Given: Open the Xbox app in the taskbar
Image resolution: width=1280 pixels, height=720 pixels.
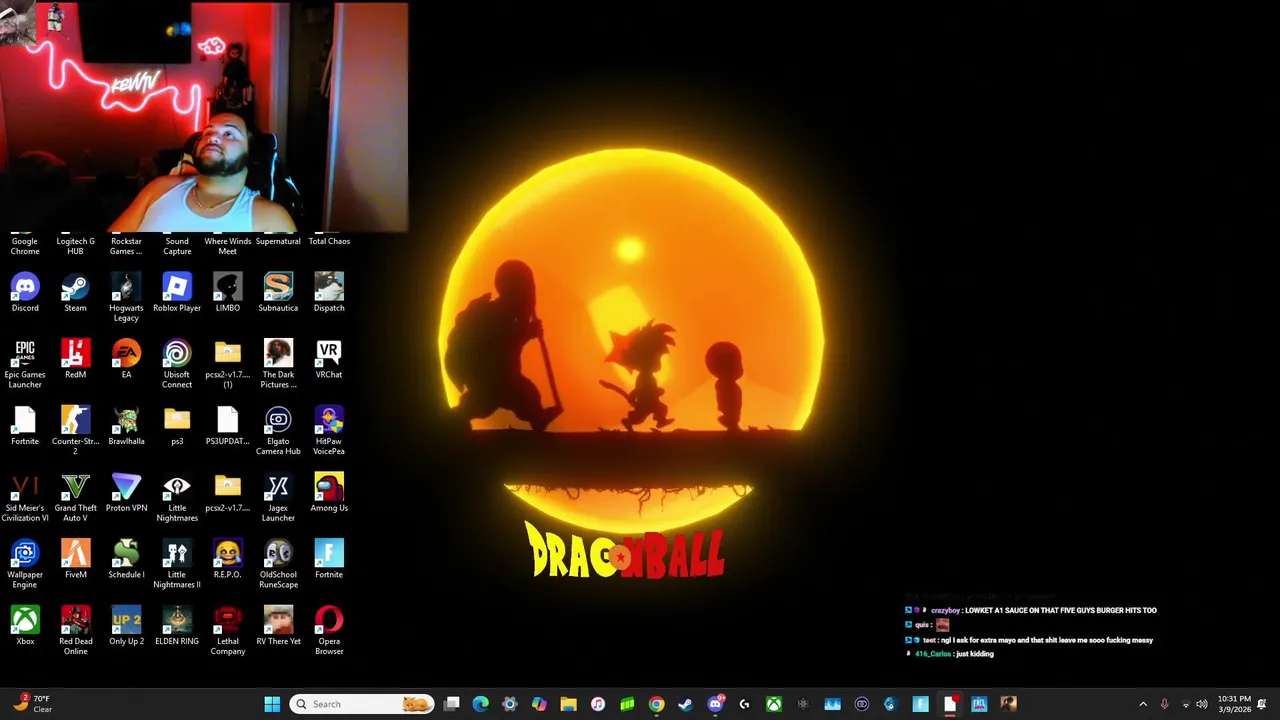Looking at the screenshot, I should pos(774,704).
